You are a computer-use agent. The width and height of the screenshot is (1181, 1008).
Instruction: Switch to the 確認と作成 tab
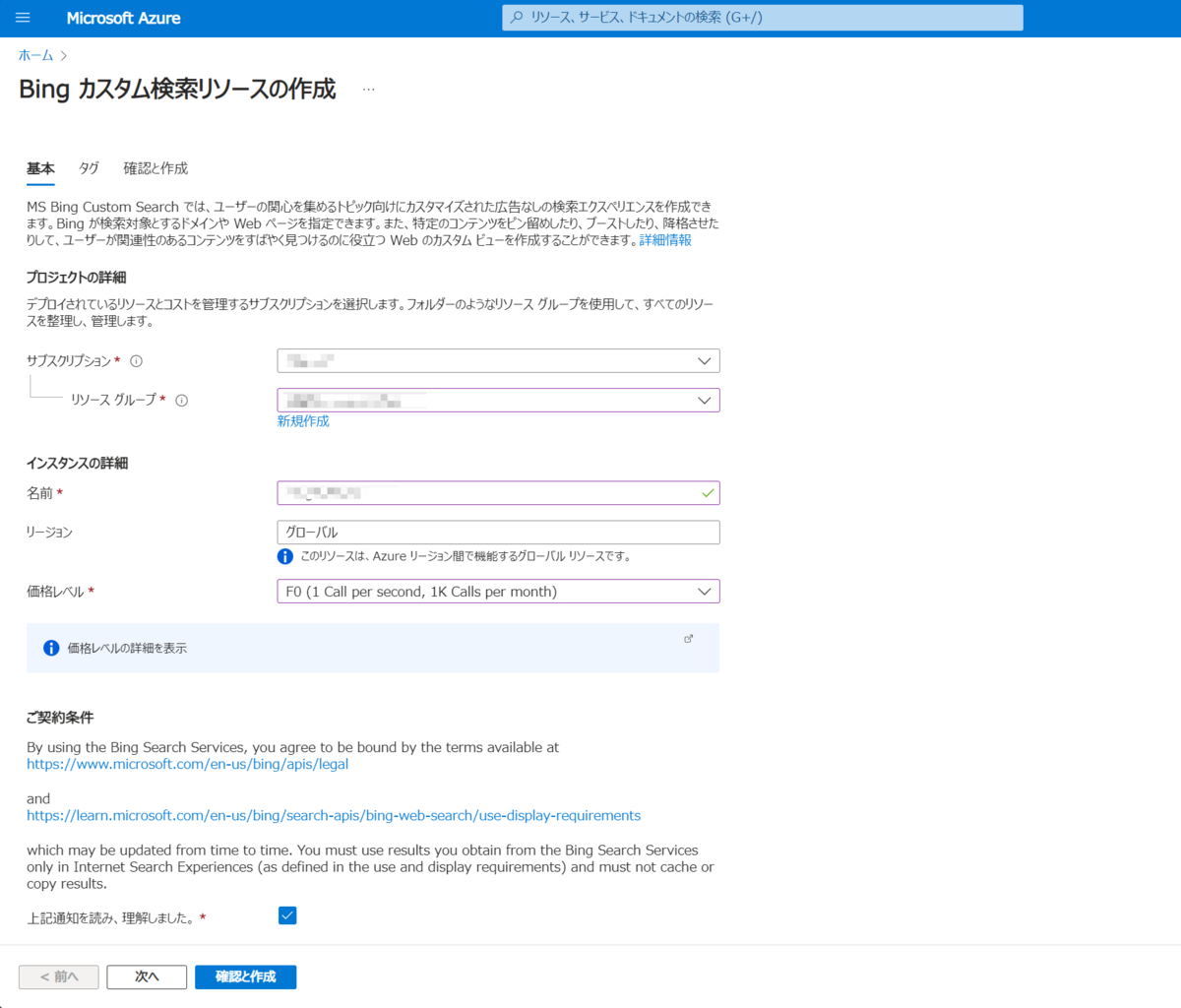point(155,168)
